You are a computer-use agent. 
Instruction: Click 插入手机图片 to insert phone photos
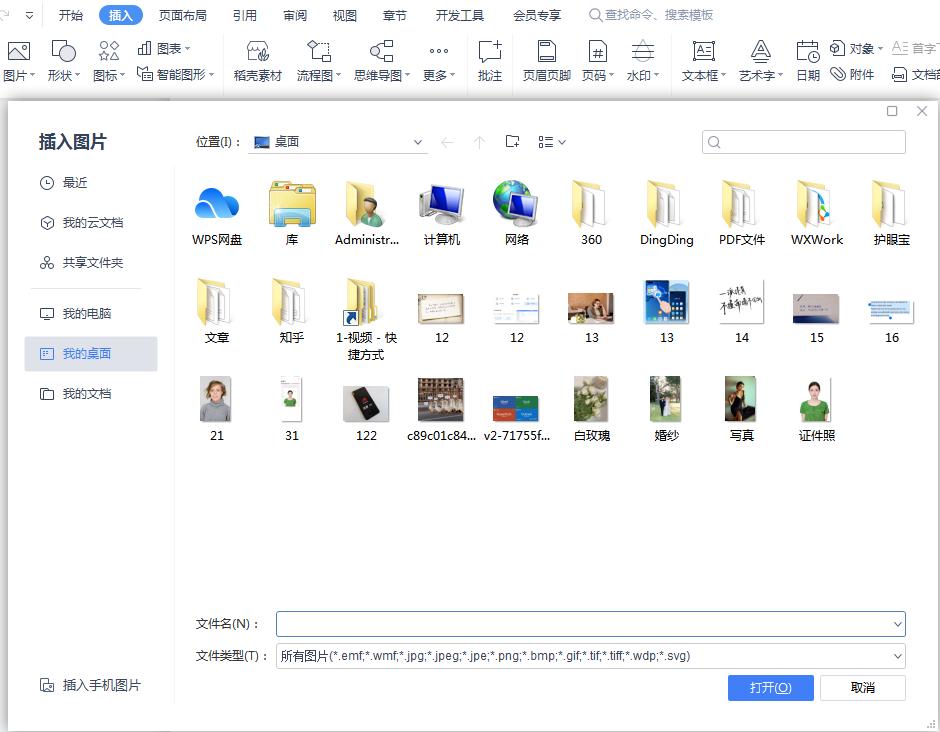click(91, 685)
